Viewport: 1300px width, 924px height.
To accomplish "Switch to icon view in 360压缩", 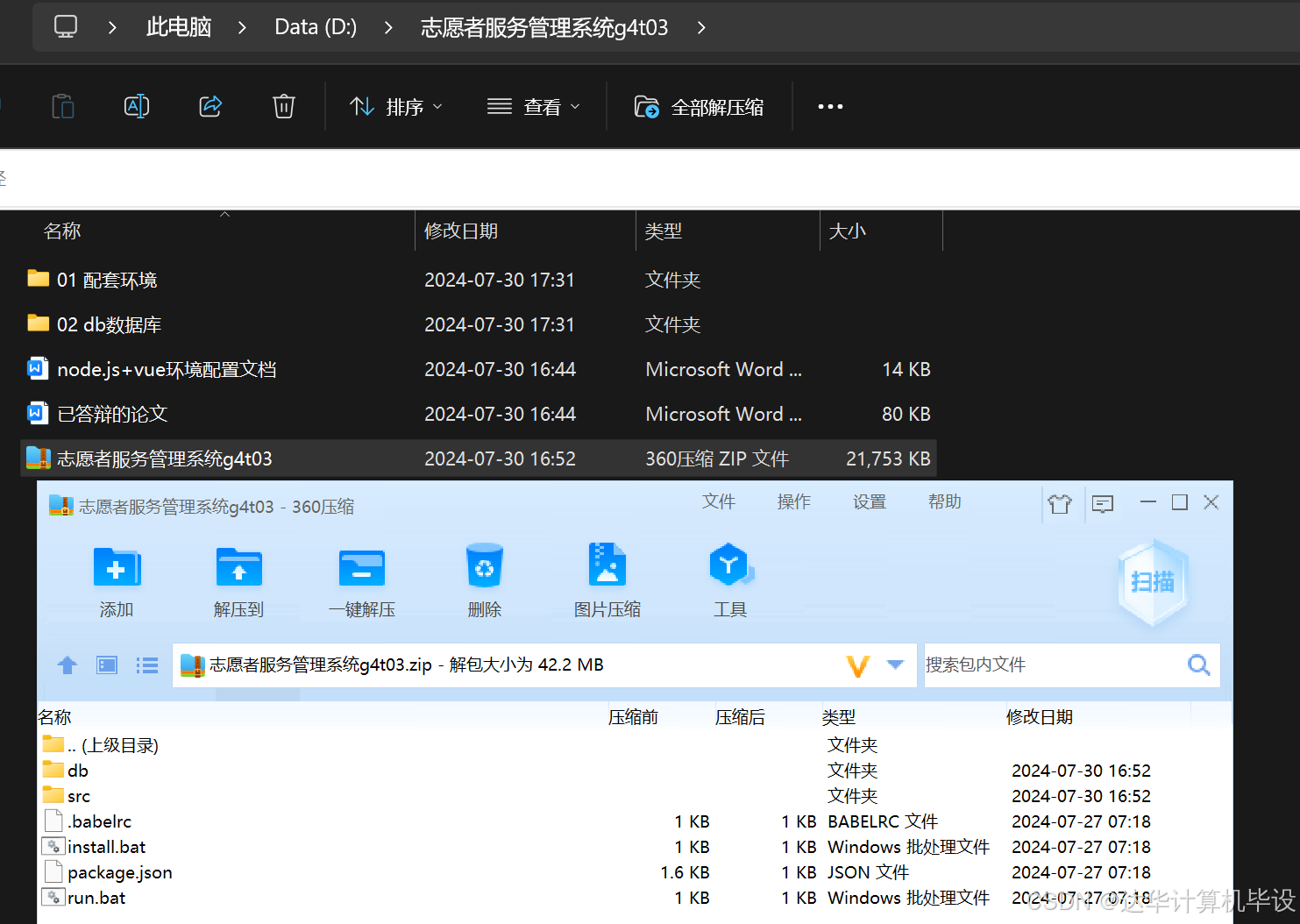I will click(x=107, y=665).
